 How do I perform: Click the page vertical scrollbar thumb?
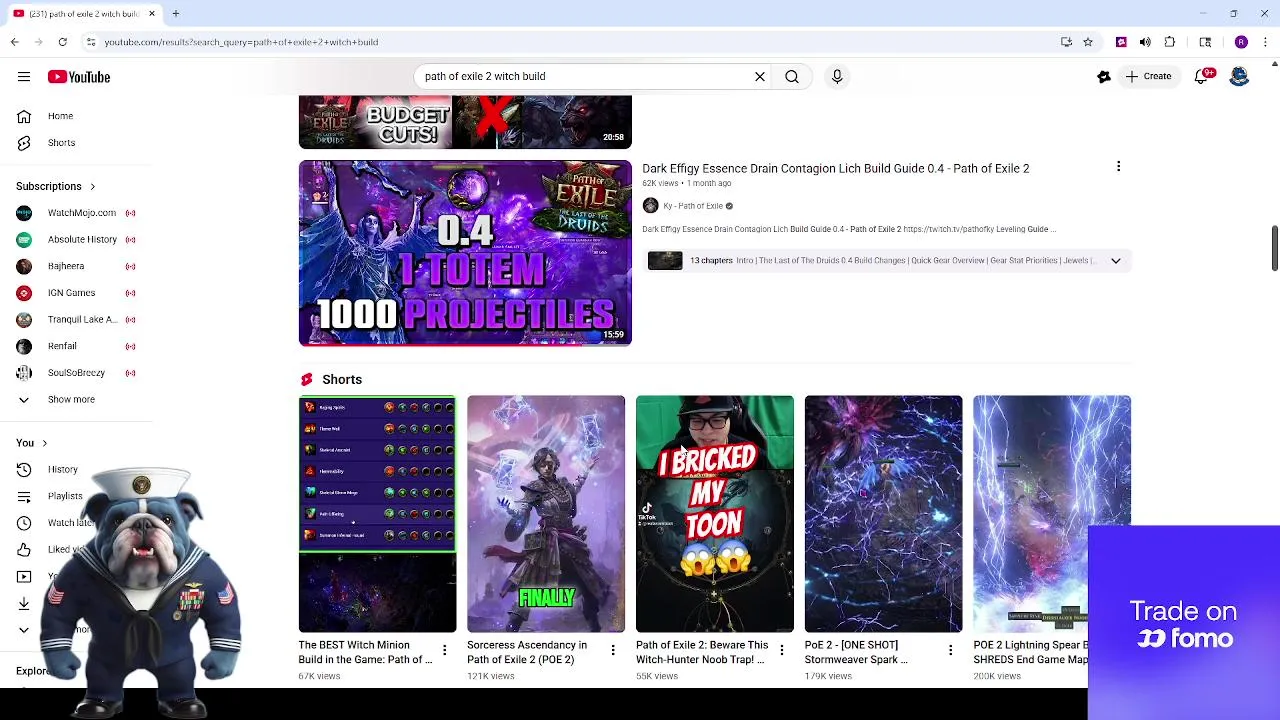pos(1274,248)
